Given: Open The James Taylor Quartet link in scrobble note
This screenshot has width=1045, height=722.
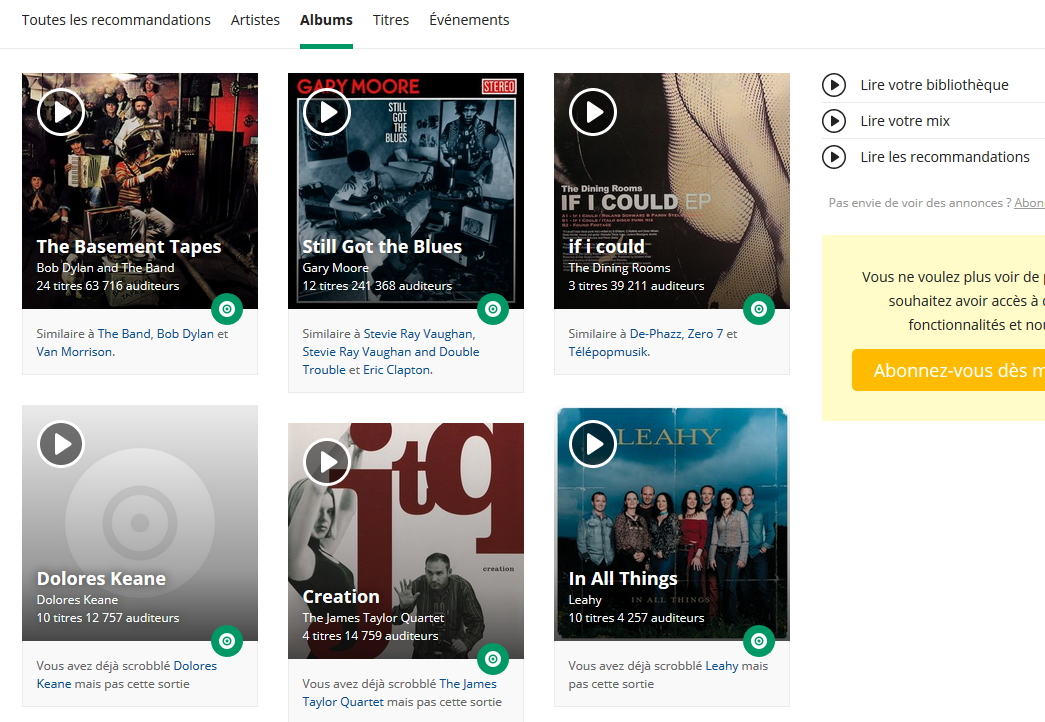Looking at the screenshot, I should [399, 693].
